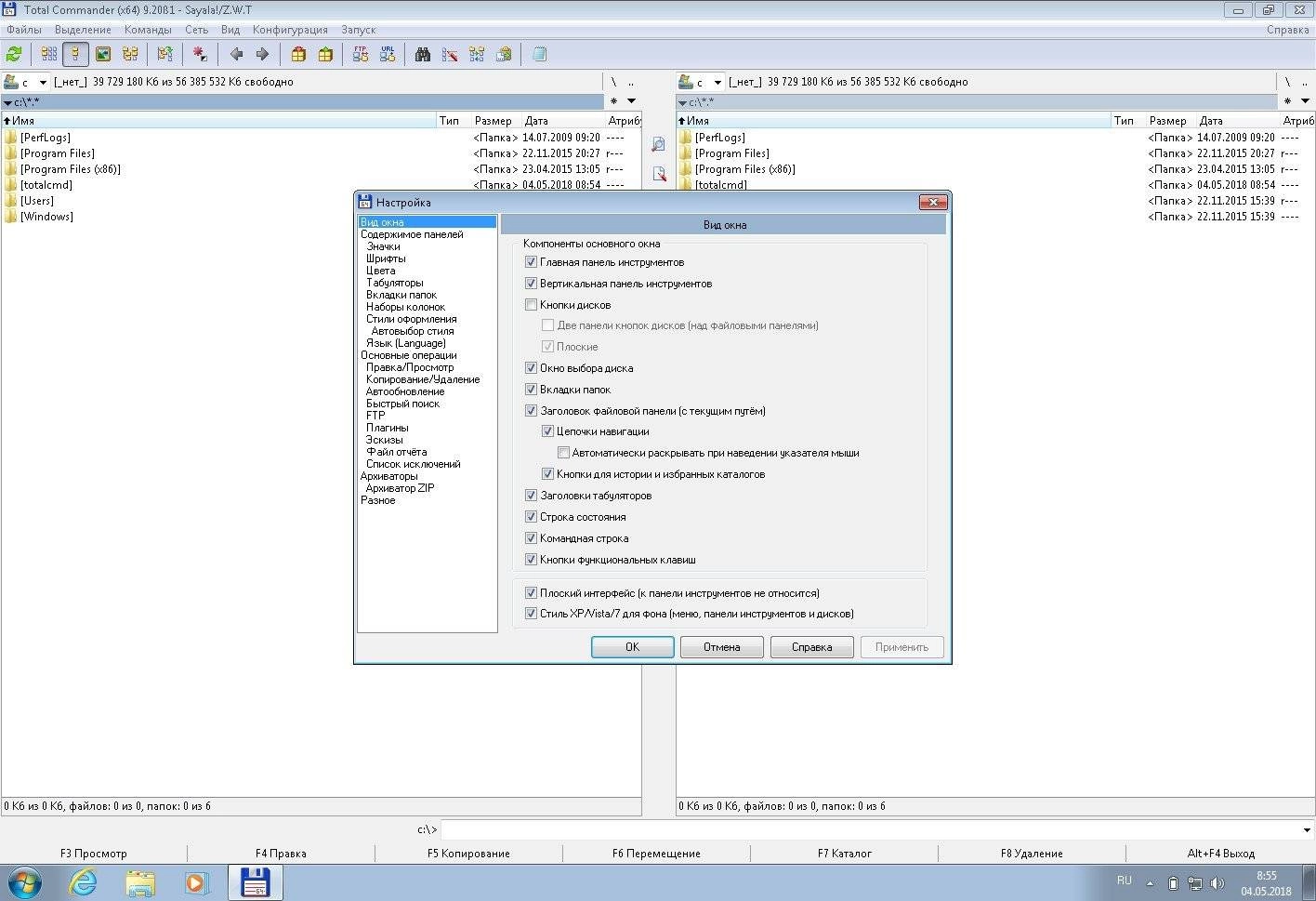Viewport: 1316px width, 901px height.
Task: Show directory tree view icon
Action: point(130,54)
